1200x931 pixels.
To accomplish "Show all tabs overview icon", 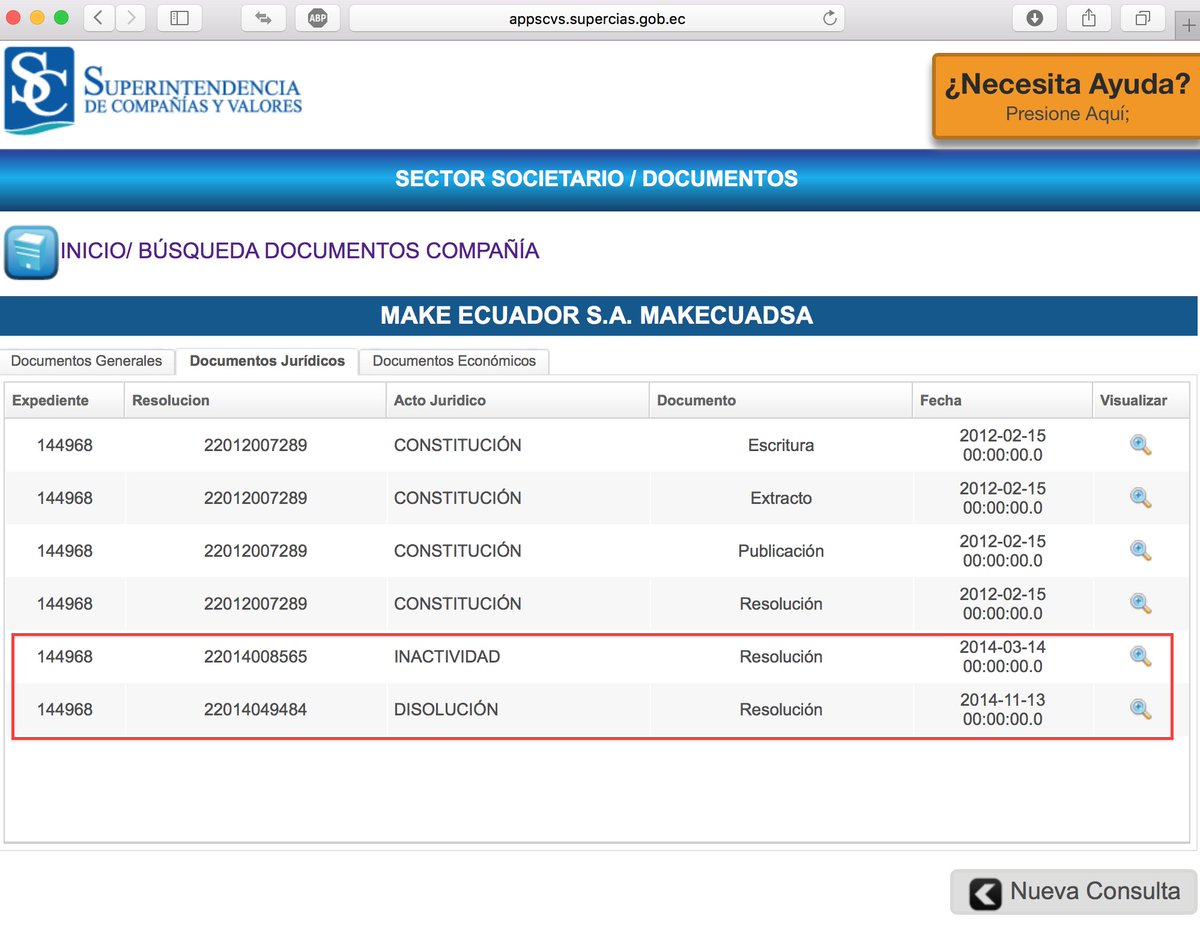I will [1143, 18].
